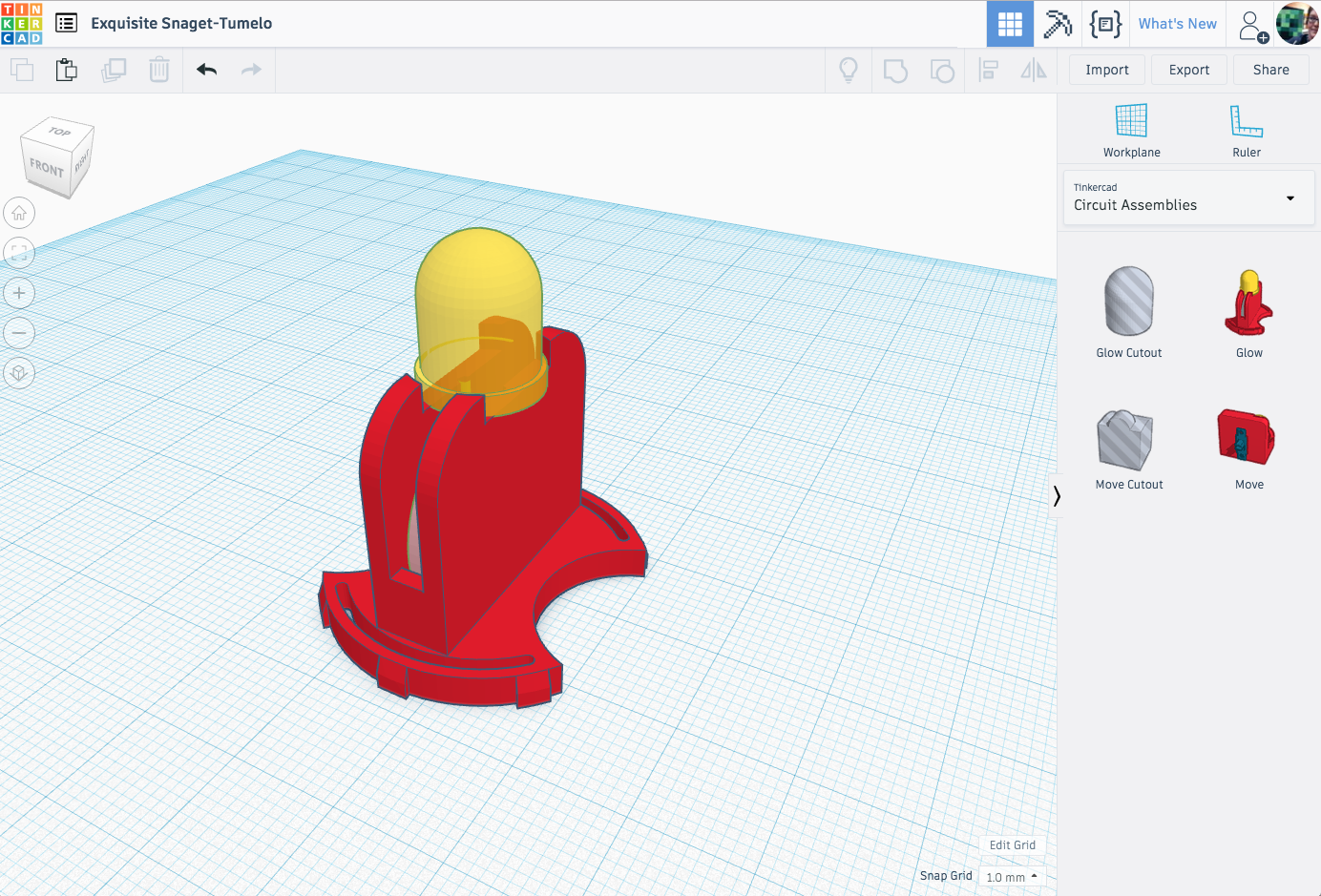Screen dimensions: 1321x896
Task: Select the 3D design grid view
Action: coord(1010,24)
